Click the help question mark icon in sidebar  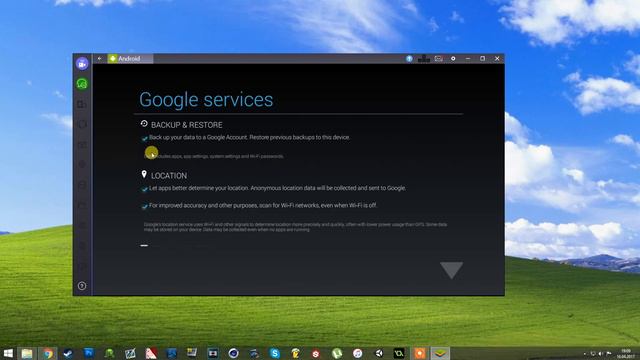coord(82,286)
